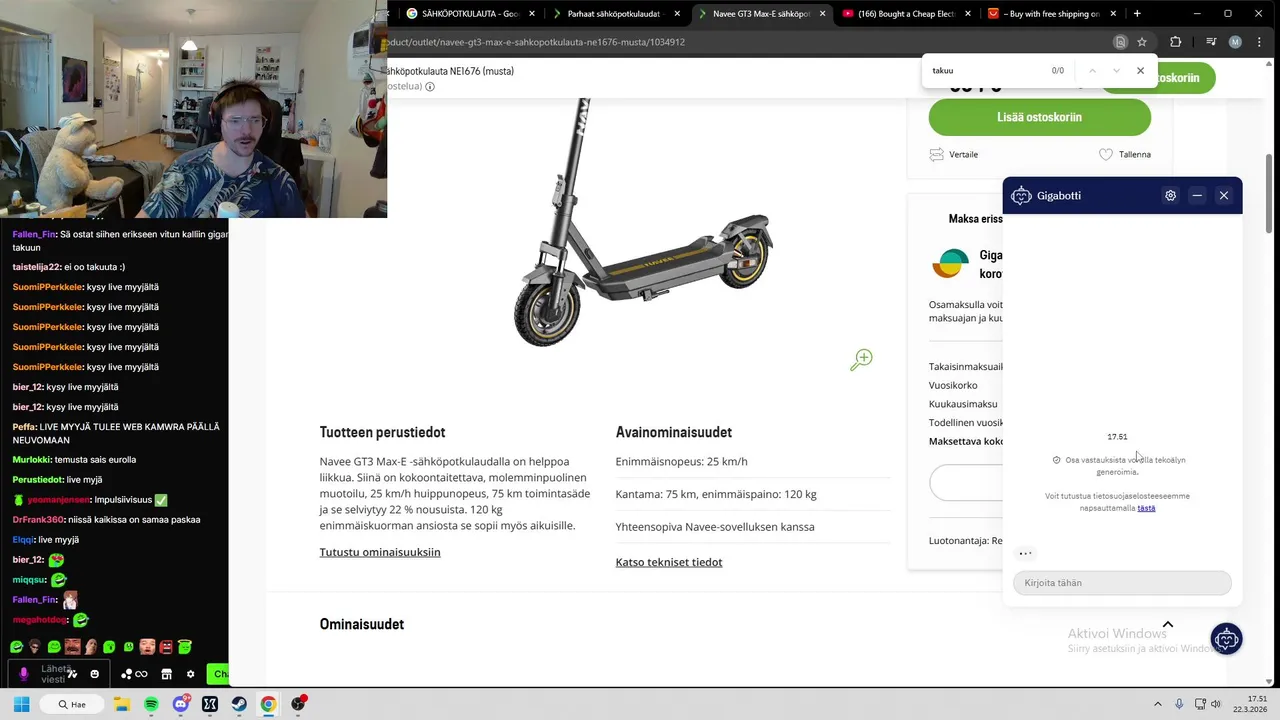
Task: Send message with green Chat button
Action: point(218,674)
